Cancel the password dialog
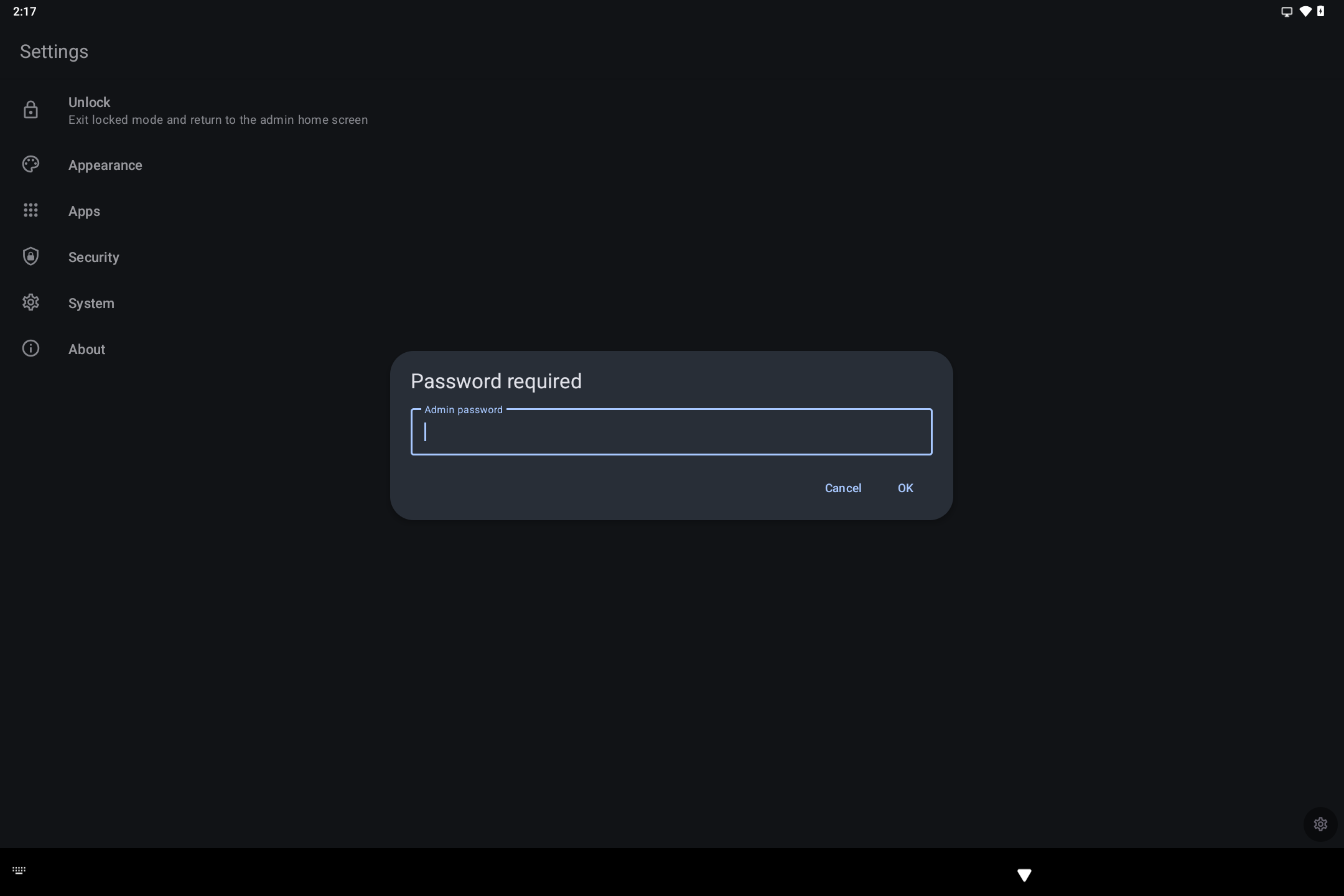This screenshot has height=896, width=1344. 843,488
